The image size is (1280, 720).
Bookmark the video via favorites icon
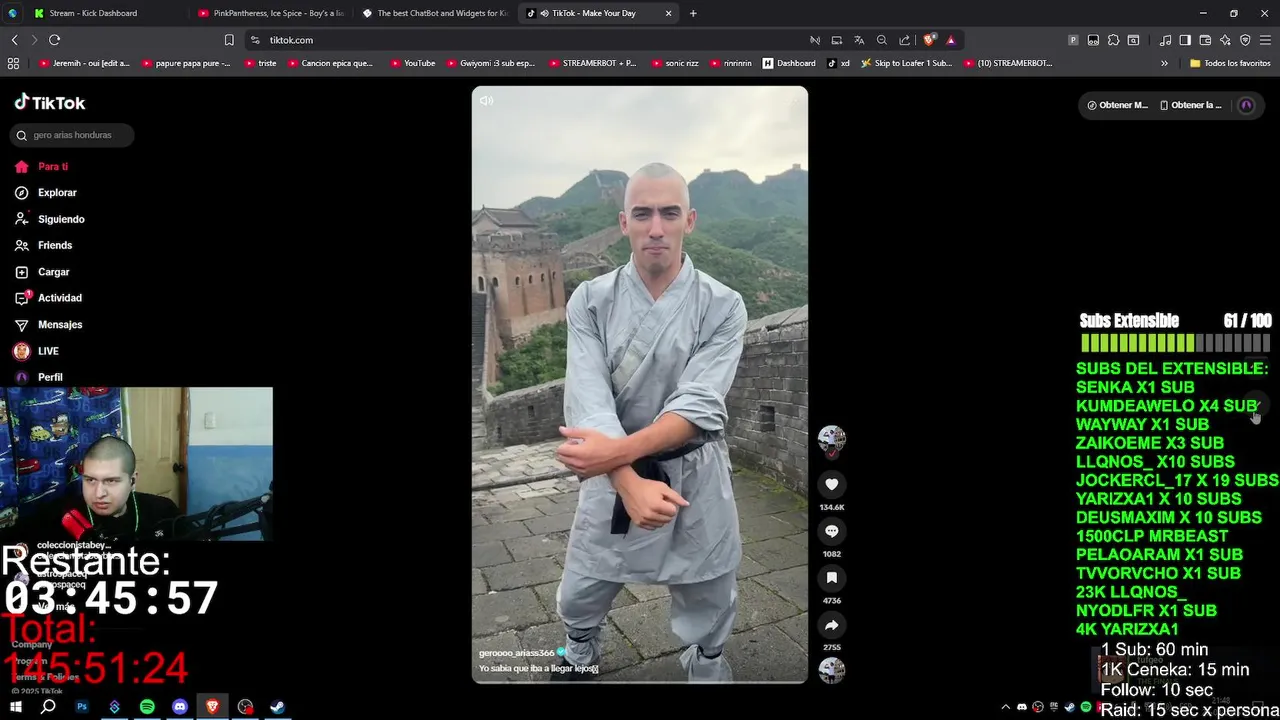(x=831, y=578)
